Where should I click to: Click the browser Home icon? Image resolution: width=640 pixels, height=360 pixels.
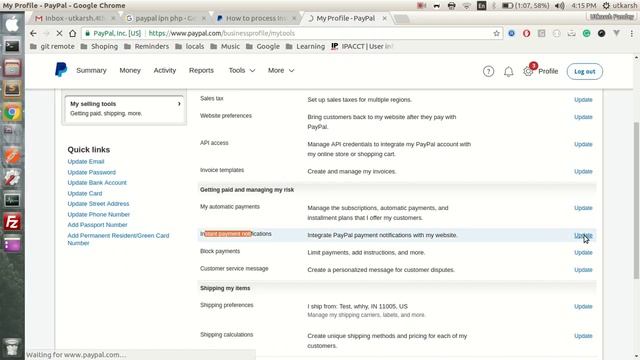(x=72, y=33)
